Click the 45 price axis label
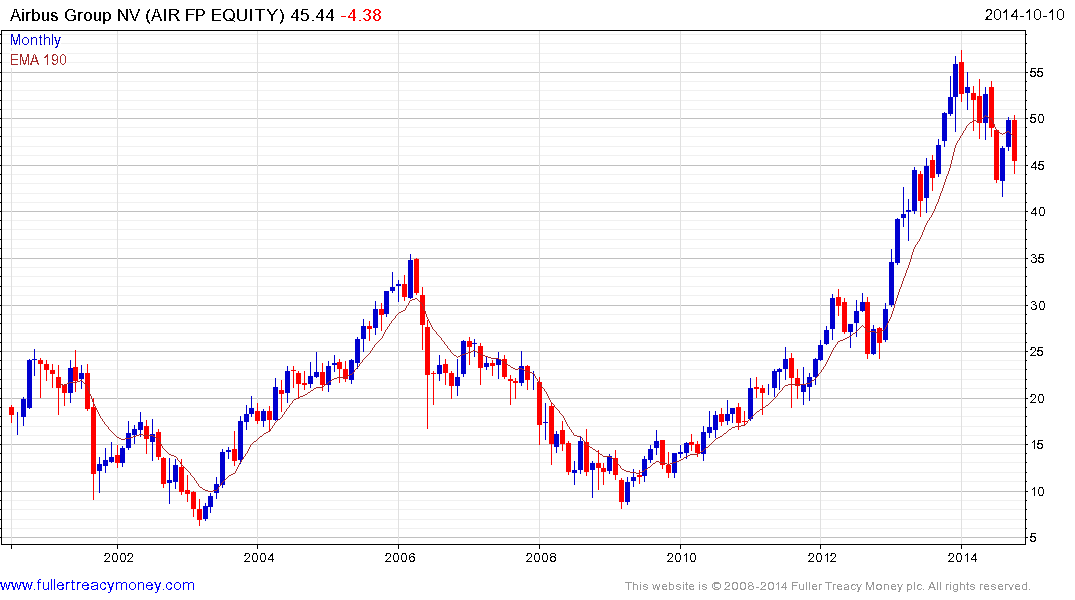The width and height of the screenshot is (1075, 600). pos(1037,166)
